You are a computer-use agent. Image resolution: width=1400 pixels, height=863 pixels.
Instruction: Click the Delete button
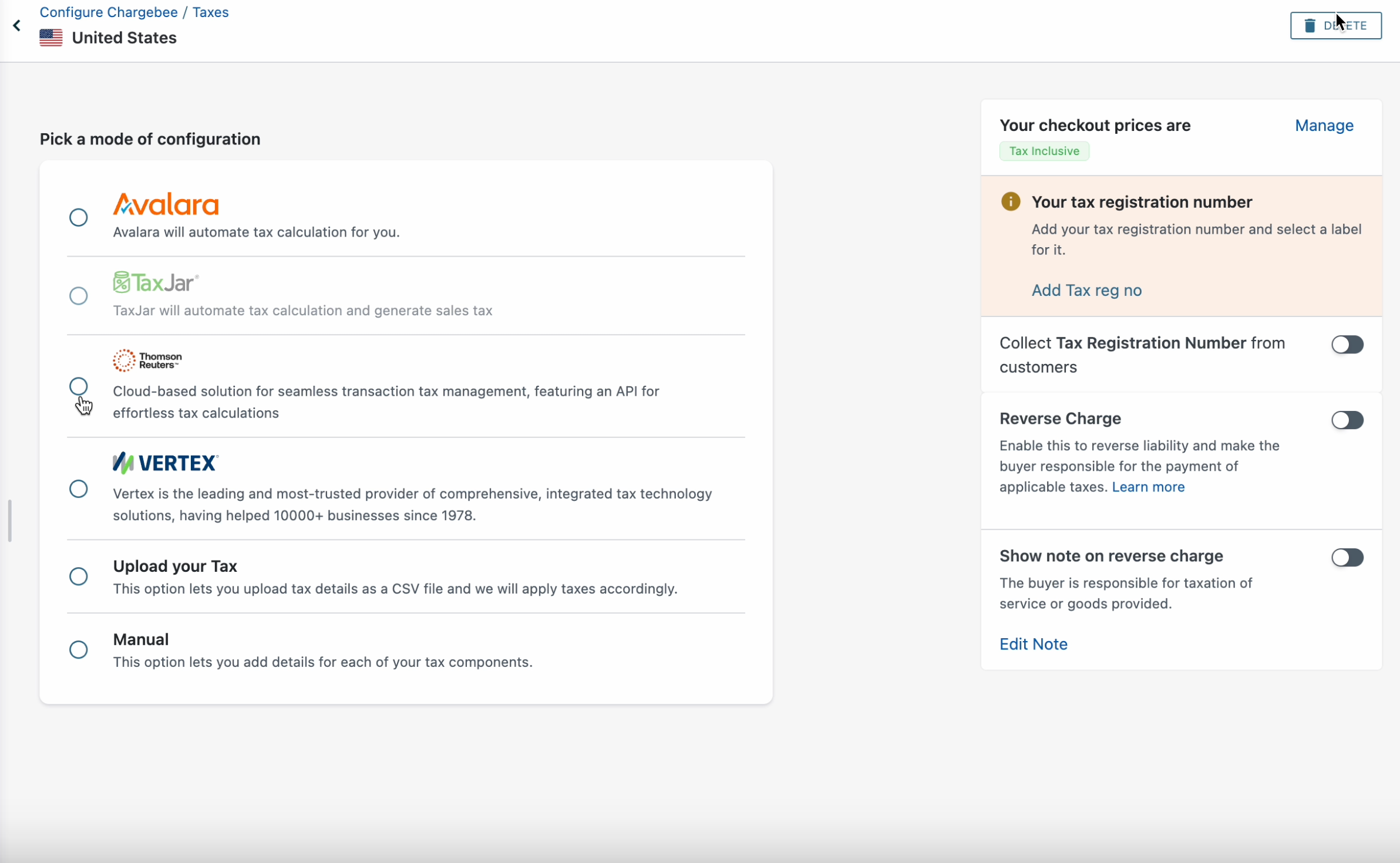point(1335,26)
